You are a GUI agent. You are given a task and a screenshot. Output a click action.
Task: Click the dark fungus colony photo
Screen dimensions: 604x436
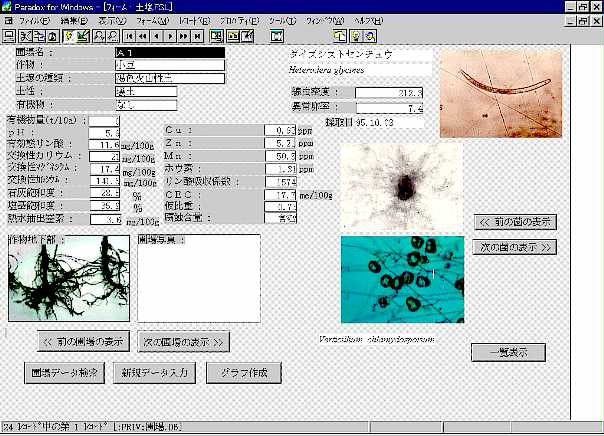[x=402, y=186]
